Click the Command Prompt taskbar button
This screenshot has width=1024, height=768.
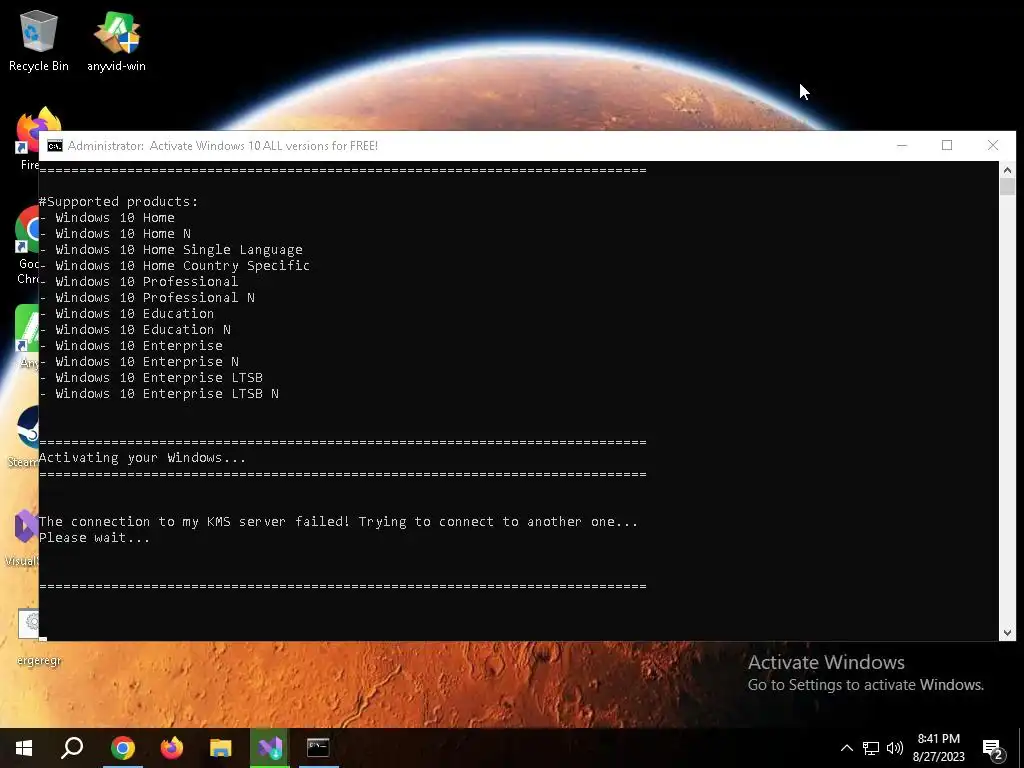(318, 748)
